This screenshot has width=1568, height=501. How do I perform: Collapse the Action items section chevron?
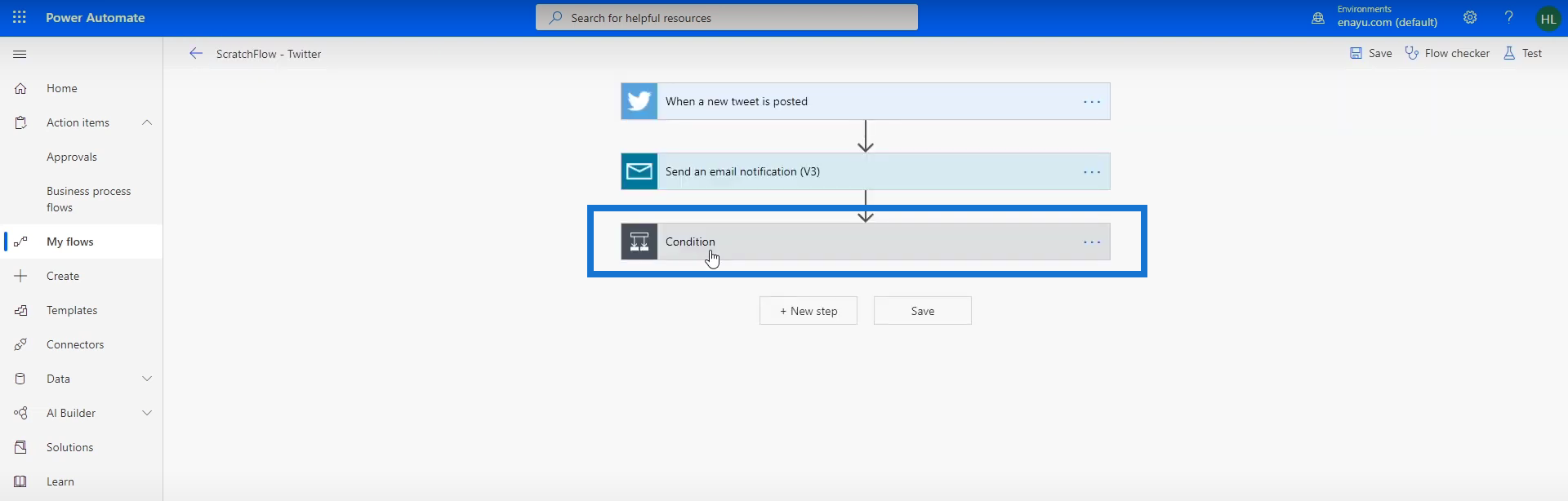pyautogui.click(x=147, y=122)
